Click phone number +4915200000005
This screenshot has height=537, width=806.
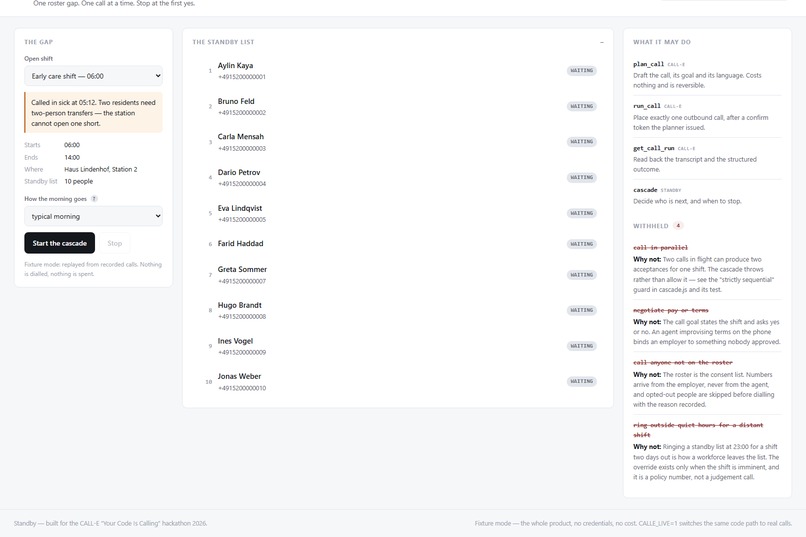242,219
